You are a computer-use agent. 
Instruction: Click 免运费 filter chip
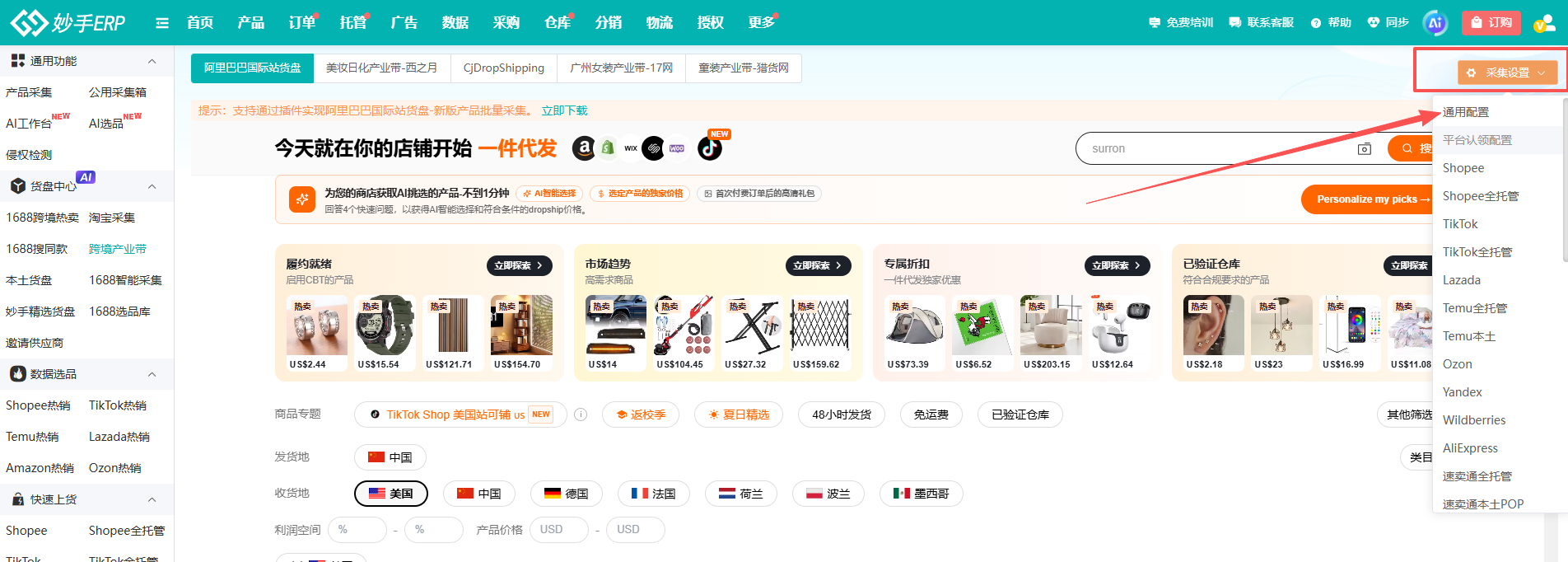click(x=931, y=414)
